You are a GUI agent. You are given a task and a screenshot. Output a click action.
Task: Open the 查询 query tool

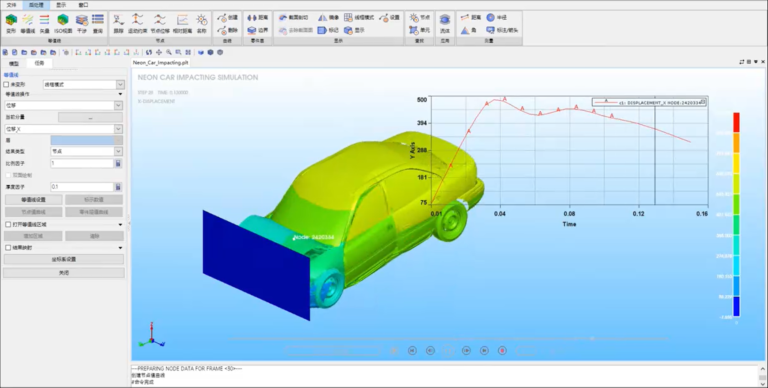pyautogui.click(x=98, y=24)
